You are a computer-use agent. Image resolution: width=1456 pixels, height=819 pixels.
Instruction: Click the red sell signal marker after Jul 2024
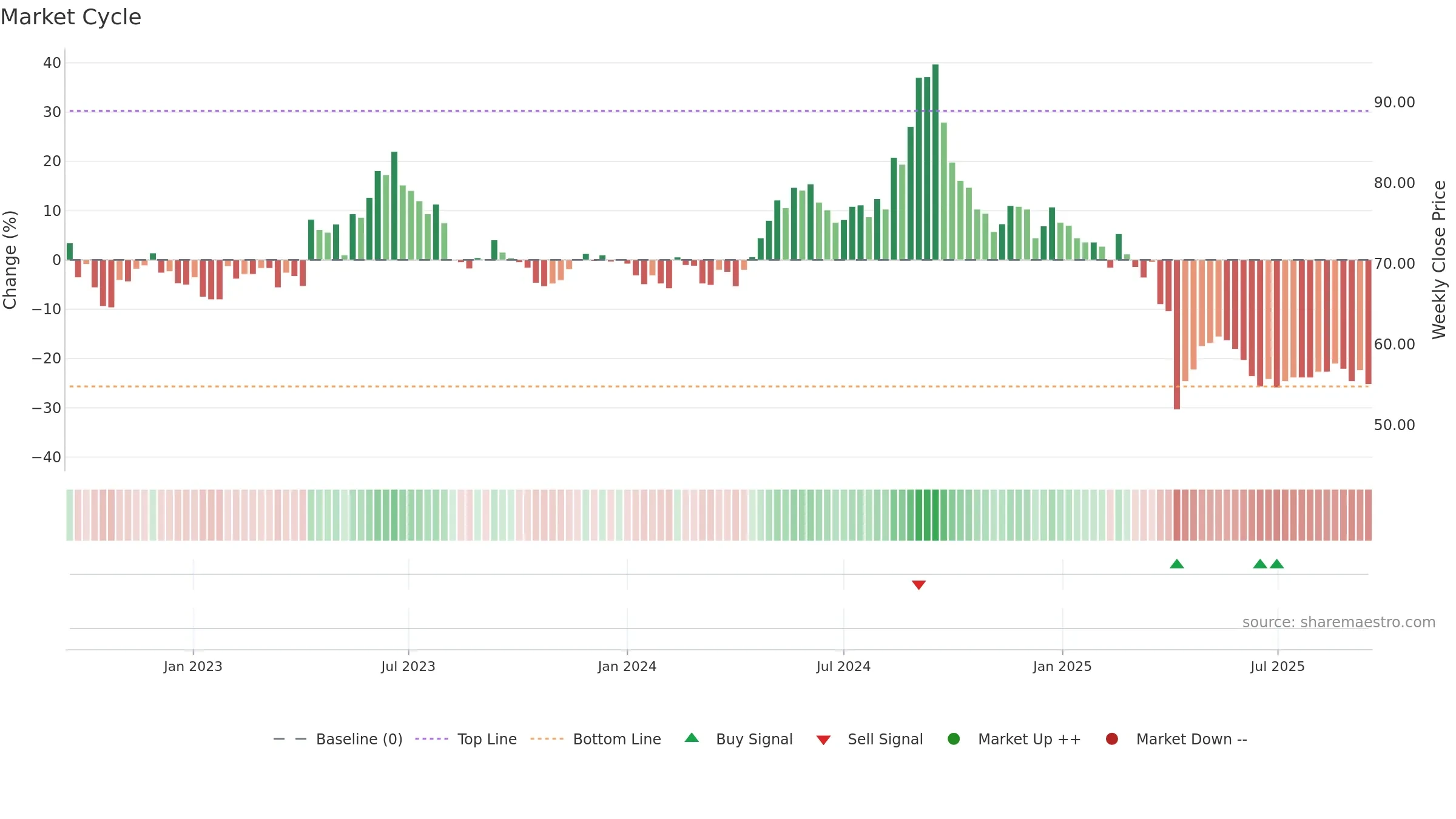tap(918, 585)
